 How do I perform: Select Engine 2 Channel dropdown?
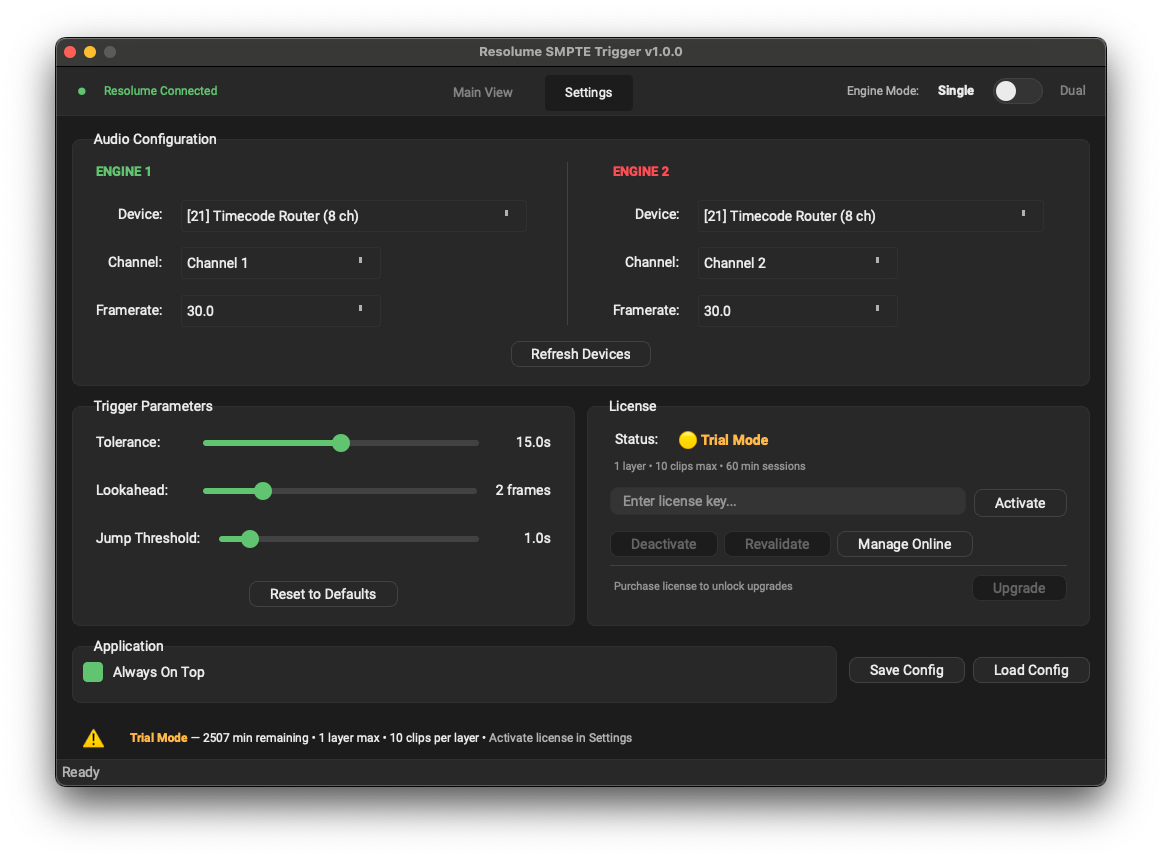click(x=797, y=263)
